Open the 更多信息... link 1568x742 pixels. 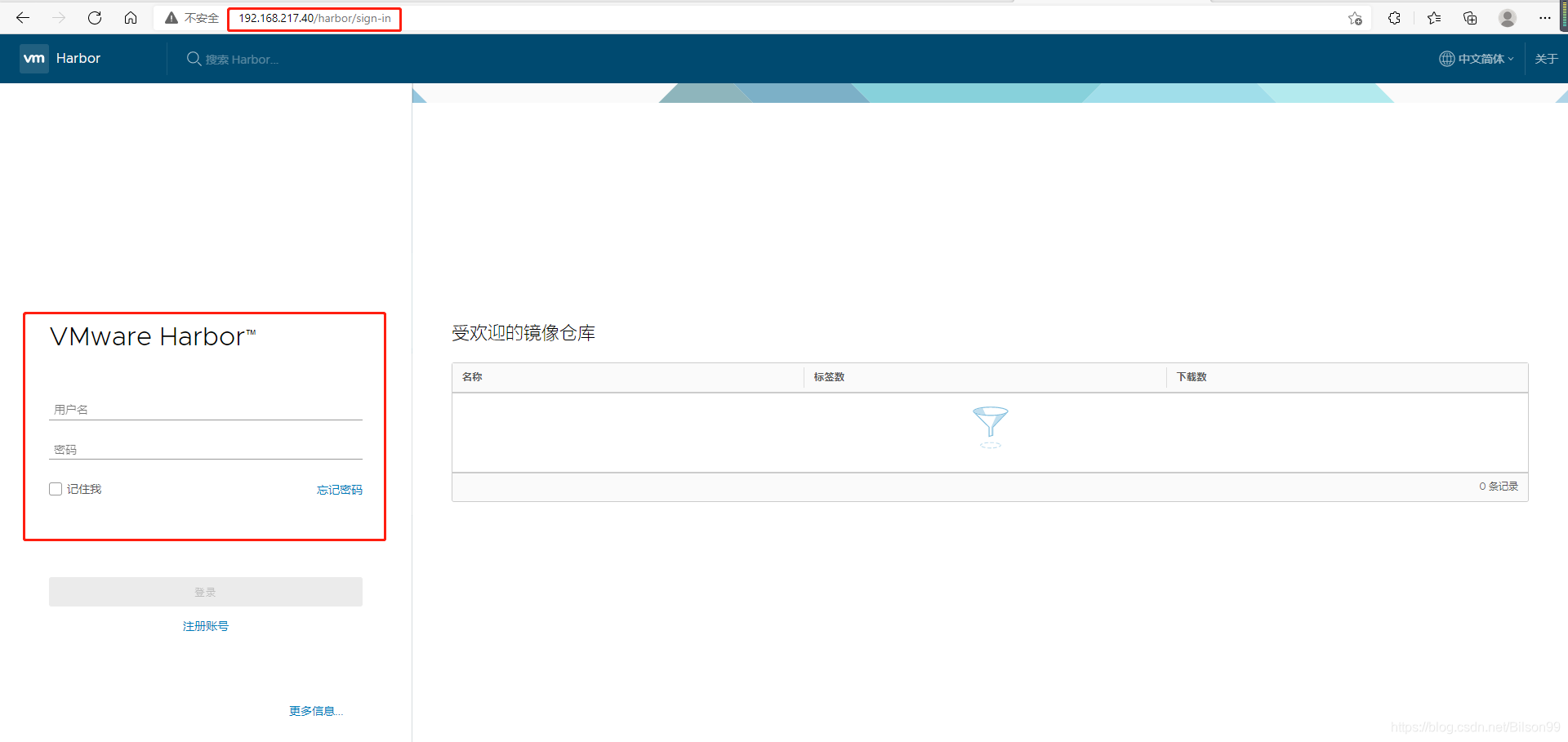[x=316, y=711]
